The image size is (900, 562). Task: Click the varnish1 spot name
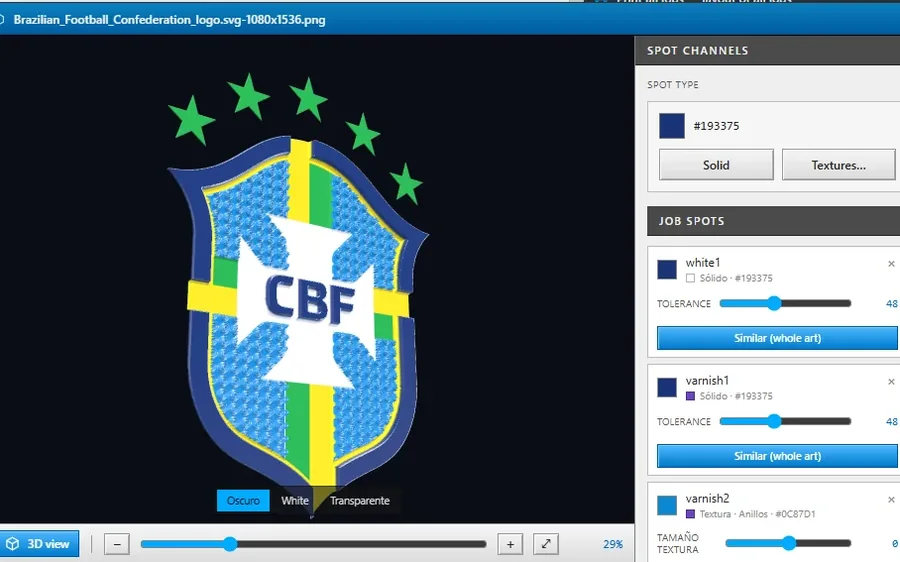[707, 380]
